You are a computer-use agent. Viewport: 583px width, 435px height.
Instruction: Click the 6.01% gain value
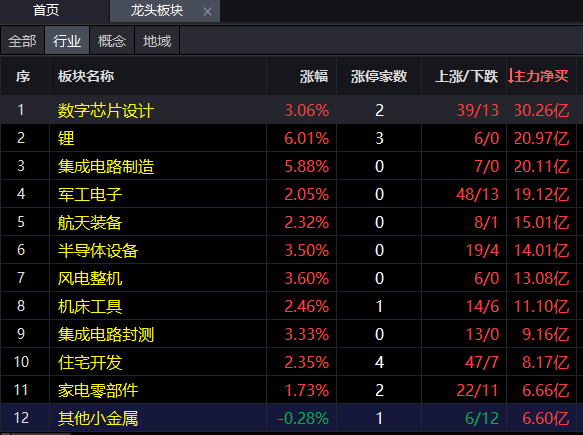[x=307, y=138]
